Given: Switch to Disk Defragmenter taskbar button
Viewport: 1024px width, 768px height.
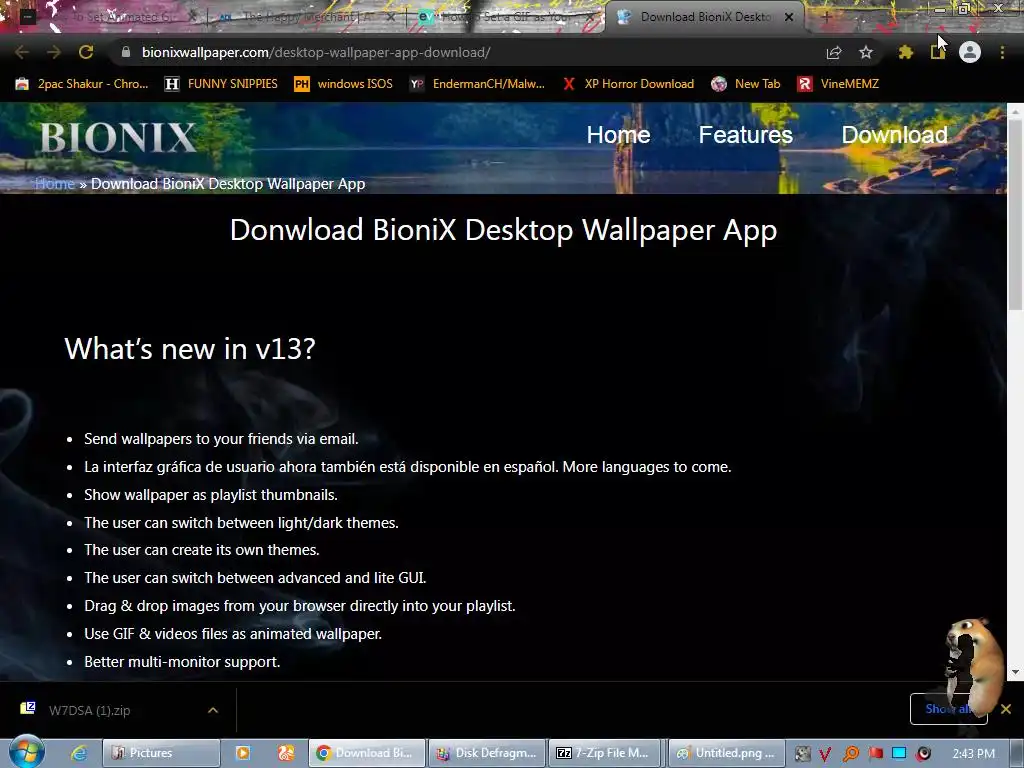Looking at the screenshot, I should coord(487,753).
